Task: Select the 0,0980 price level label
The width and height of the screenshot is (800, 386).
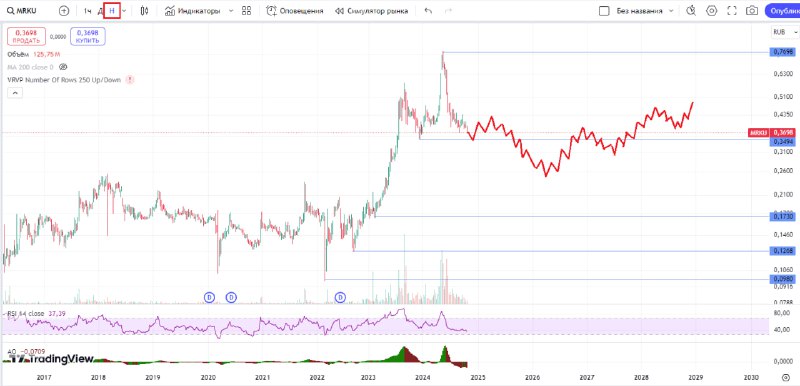Action: point(782,279)
